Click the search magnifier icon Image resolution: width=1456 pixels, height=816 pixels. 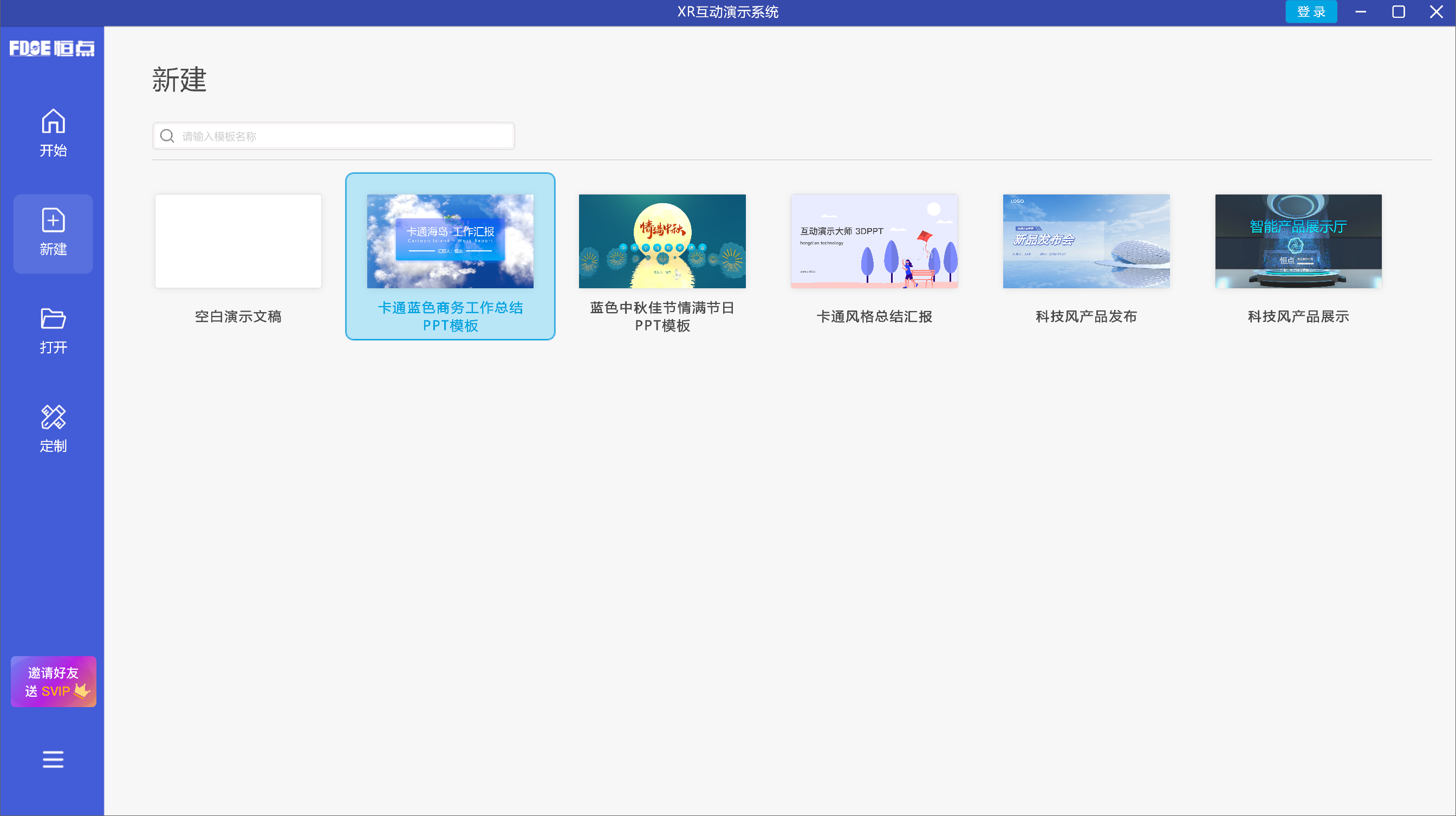(x=167, y=137)
